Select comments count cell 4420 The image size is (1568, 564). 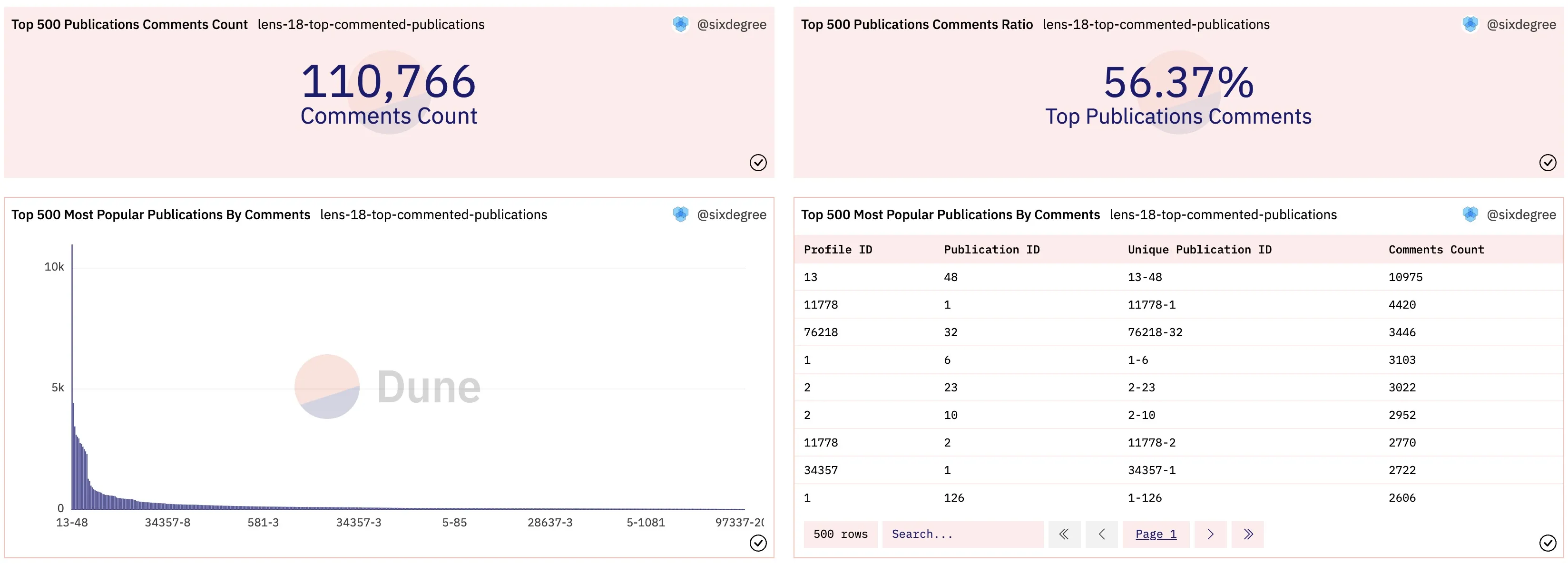click(1402, 305)
